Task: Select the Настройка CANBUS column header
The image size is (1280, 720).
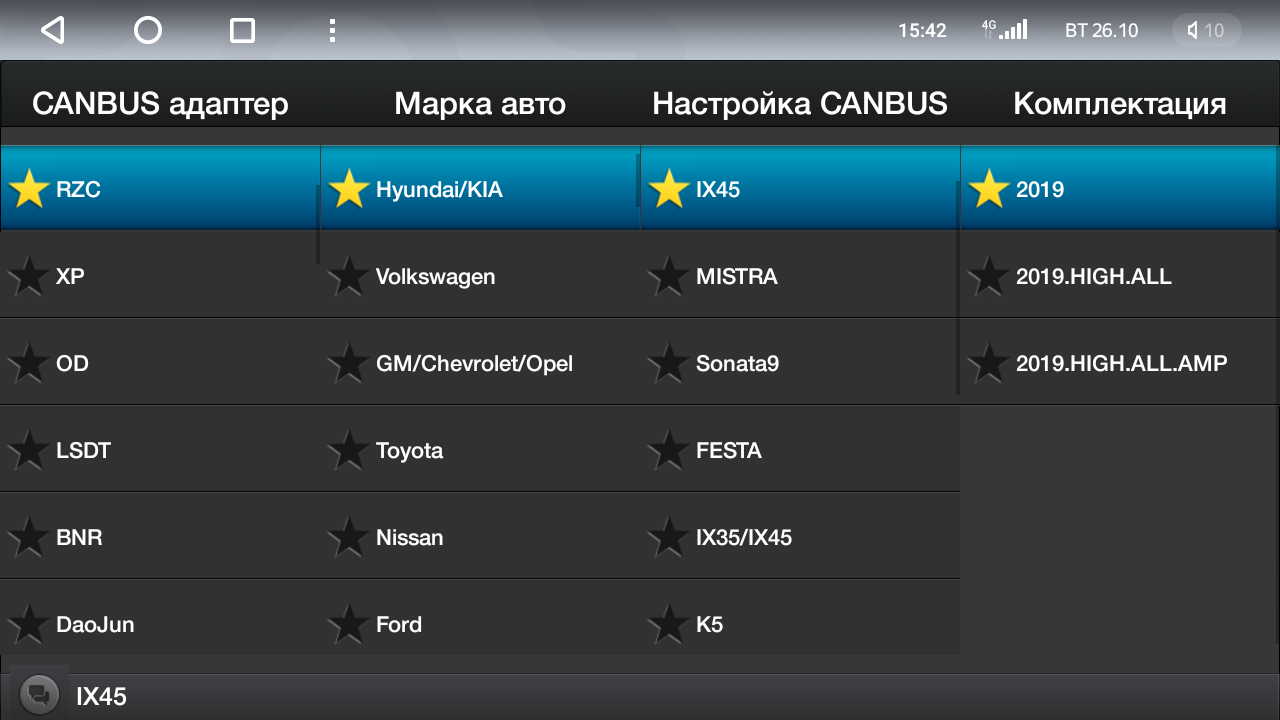Action: click(x=800, y=103)
